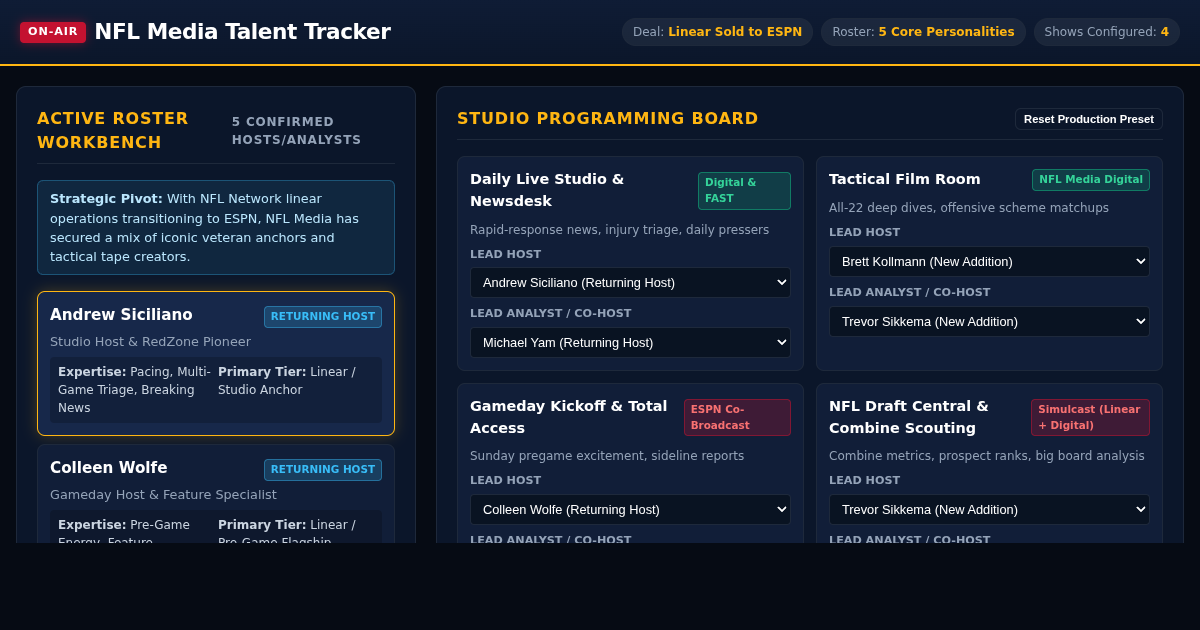Click the 5 Confirmed Hosts/Analysts label
Screen dimensions: 1200x630
point(297,131)
